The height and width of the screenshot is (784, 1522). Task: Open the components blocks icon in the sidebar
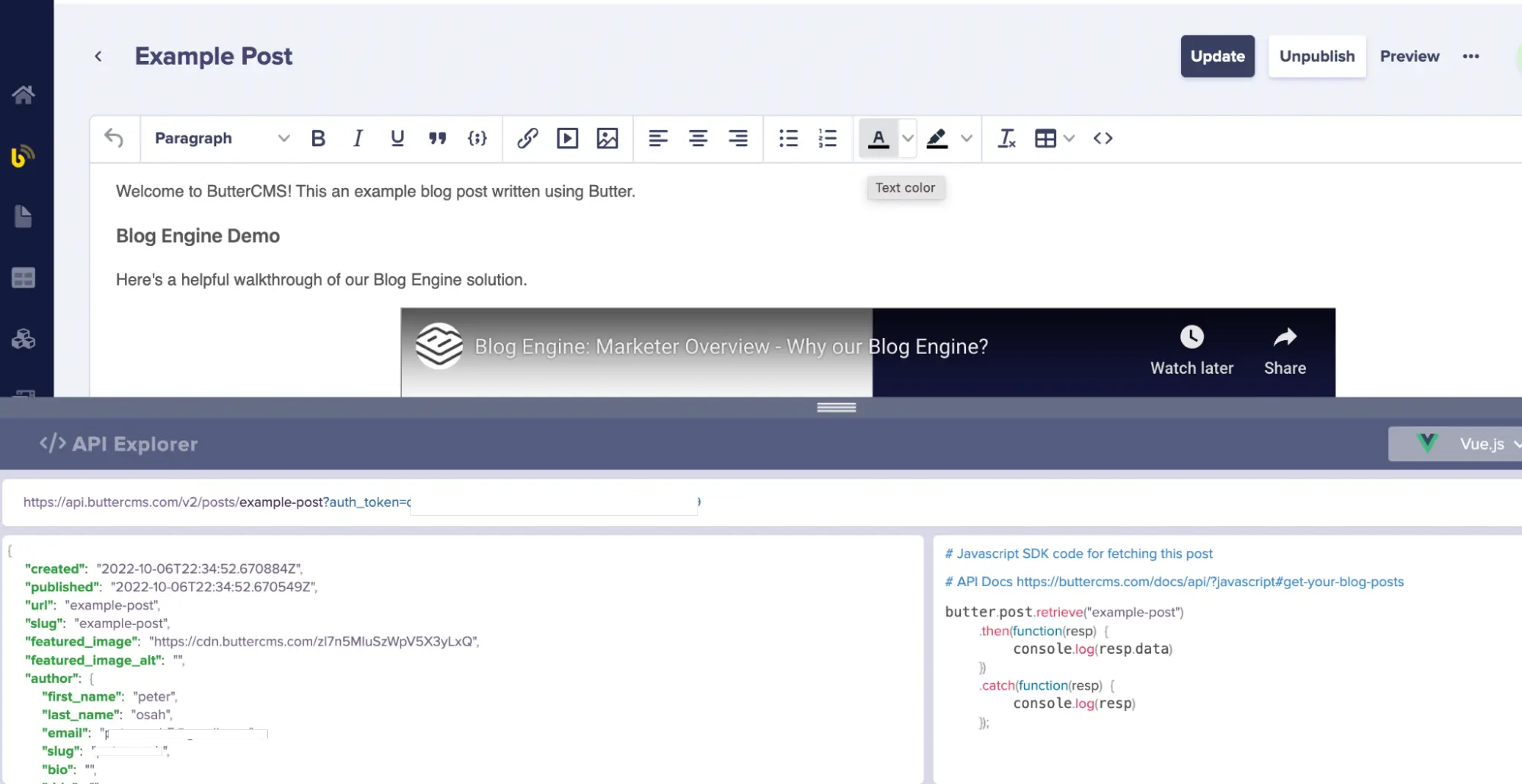click(x=24, y=339)
